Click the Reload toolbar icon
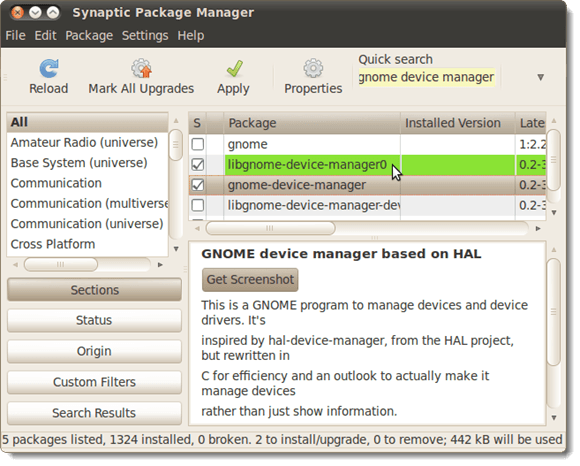Screen dimensions: 580x466 (x=49, y=69)
